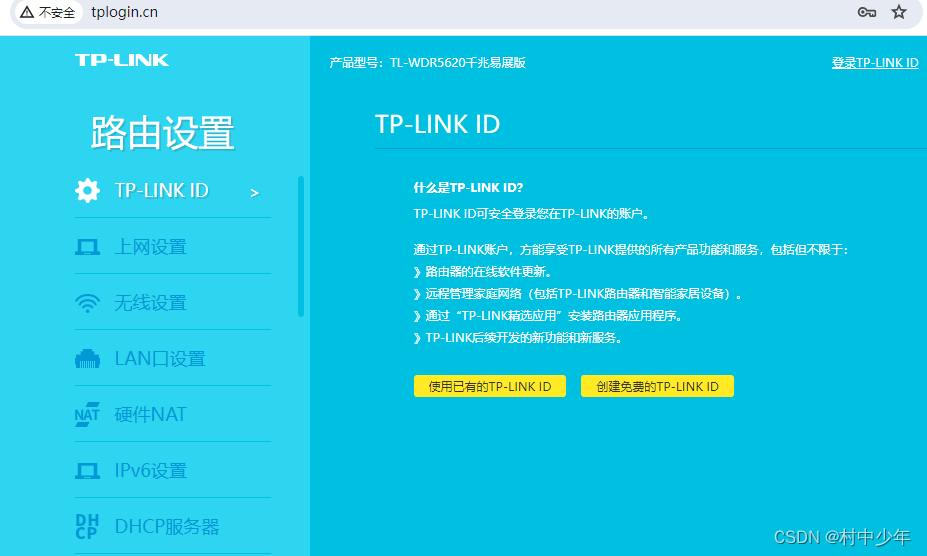Click the TP-LINK ID gear icon
The height and width of the screenshot is (556, 927).
click(x=87, y=190)
